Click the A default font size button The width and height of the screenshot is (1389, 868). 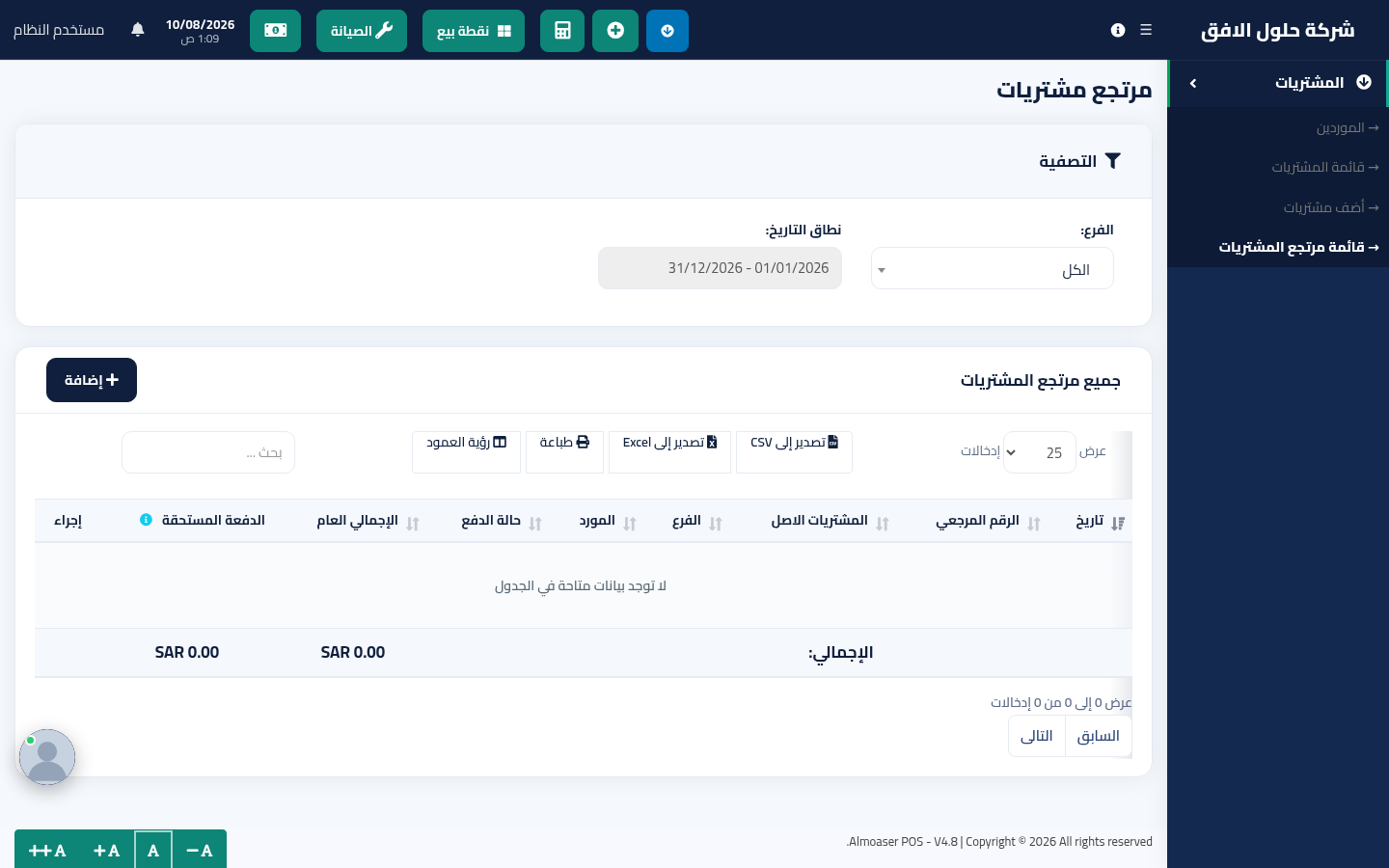click(153, 851)
